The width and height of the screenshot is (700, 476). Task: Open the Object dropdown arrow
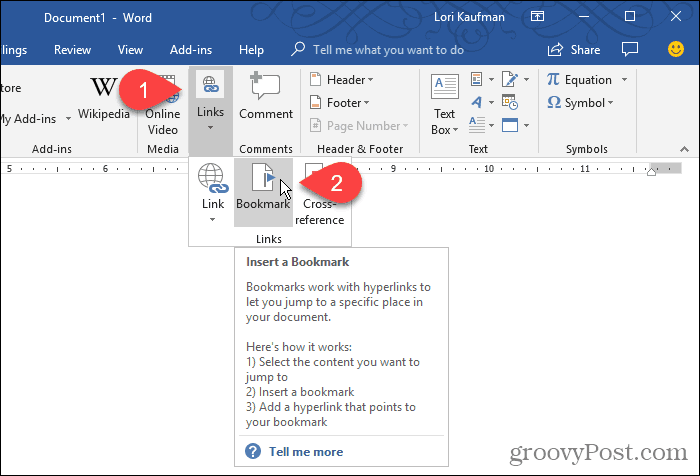[527, 125]
